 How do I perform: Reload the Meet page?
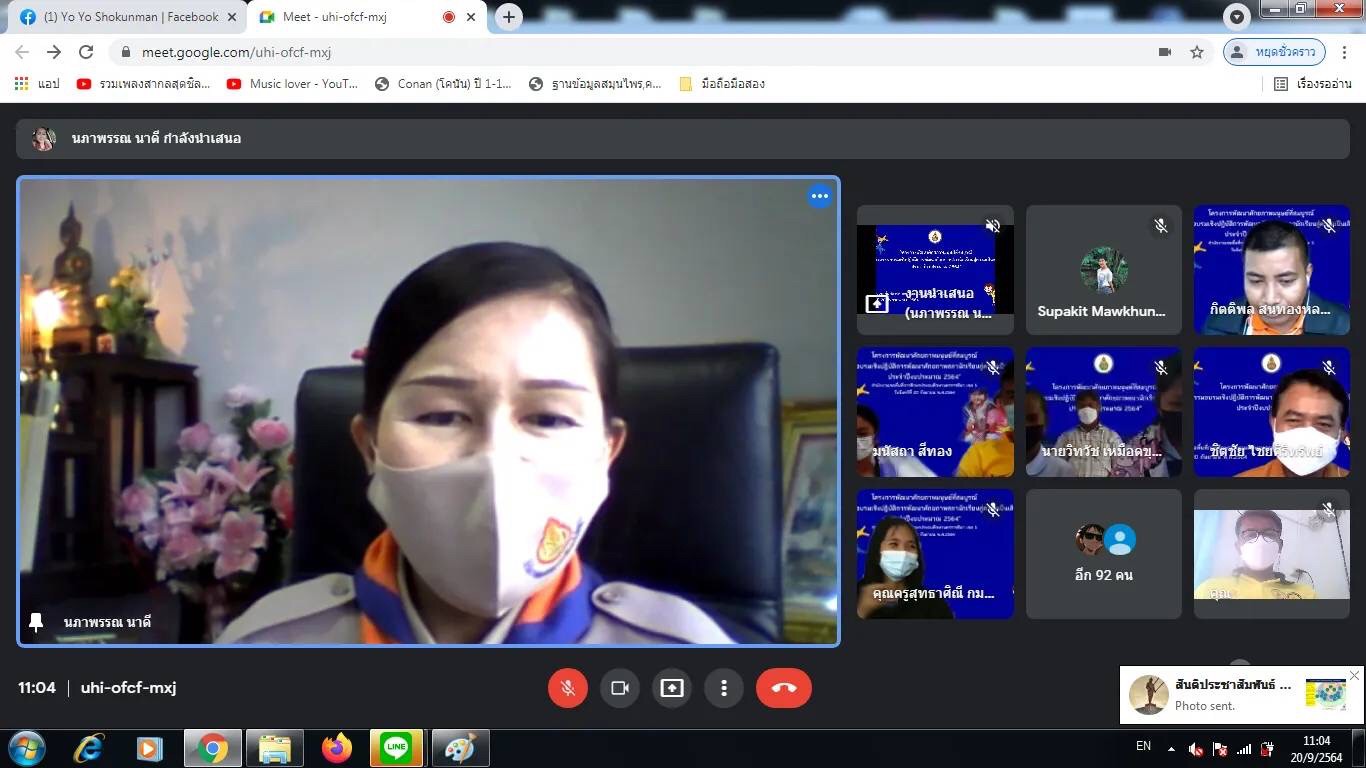click(x=86, y=52)
